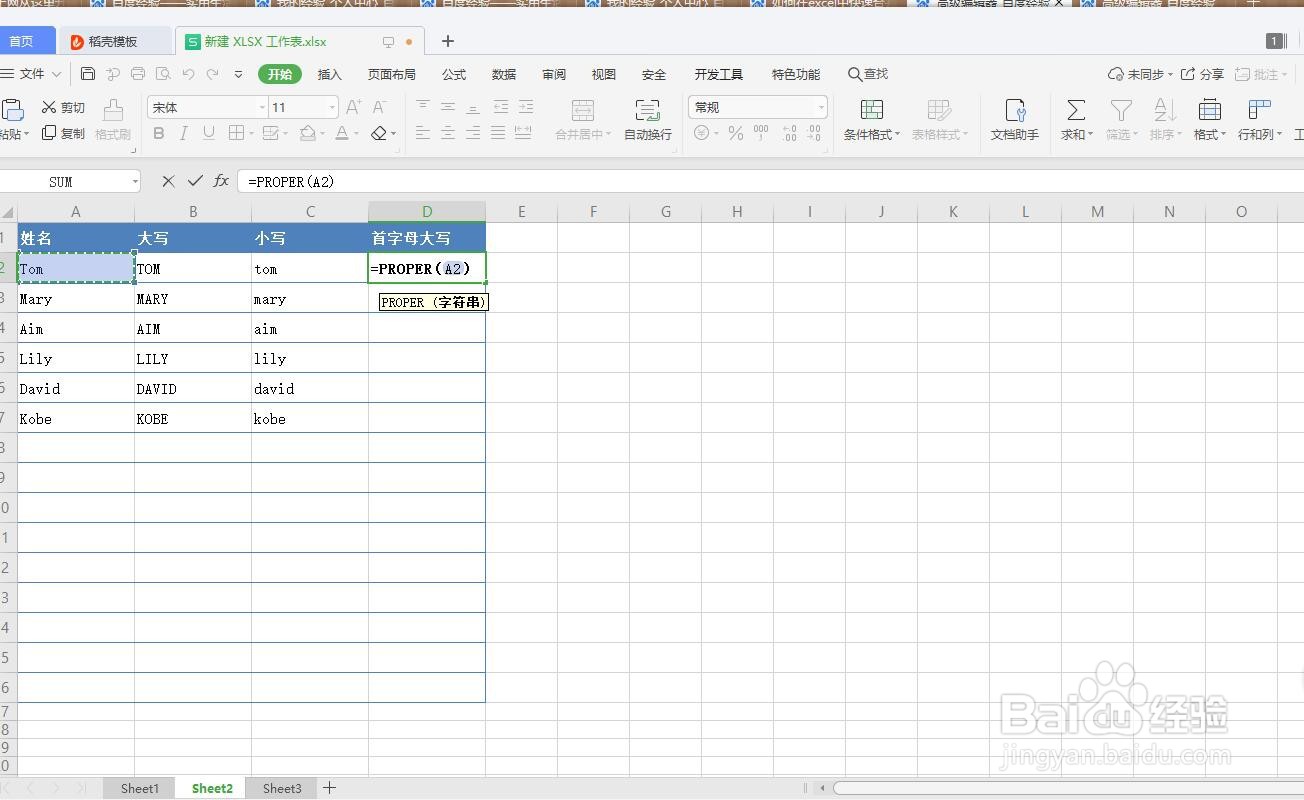Open the Document Assistant (文档助手)
The width and height of the screenshot is (1304, 800).
click(1015, 120)
